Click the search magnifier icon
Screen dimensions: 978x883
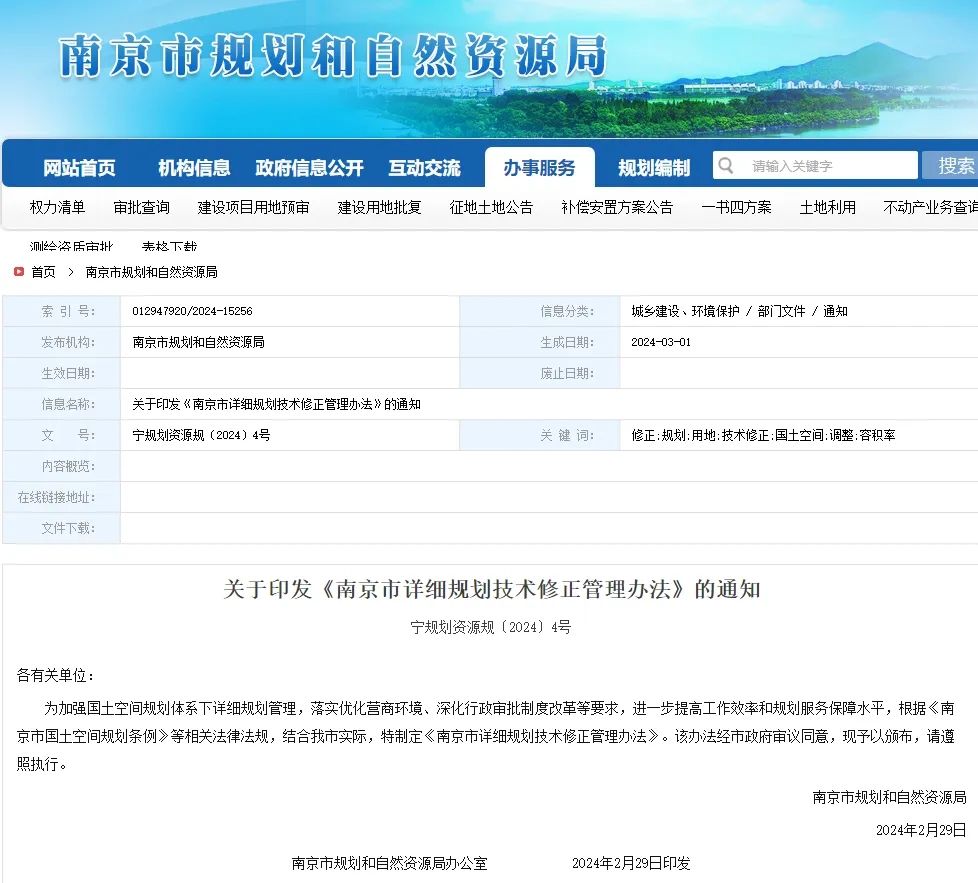tap(725, 166)
